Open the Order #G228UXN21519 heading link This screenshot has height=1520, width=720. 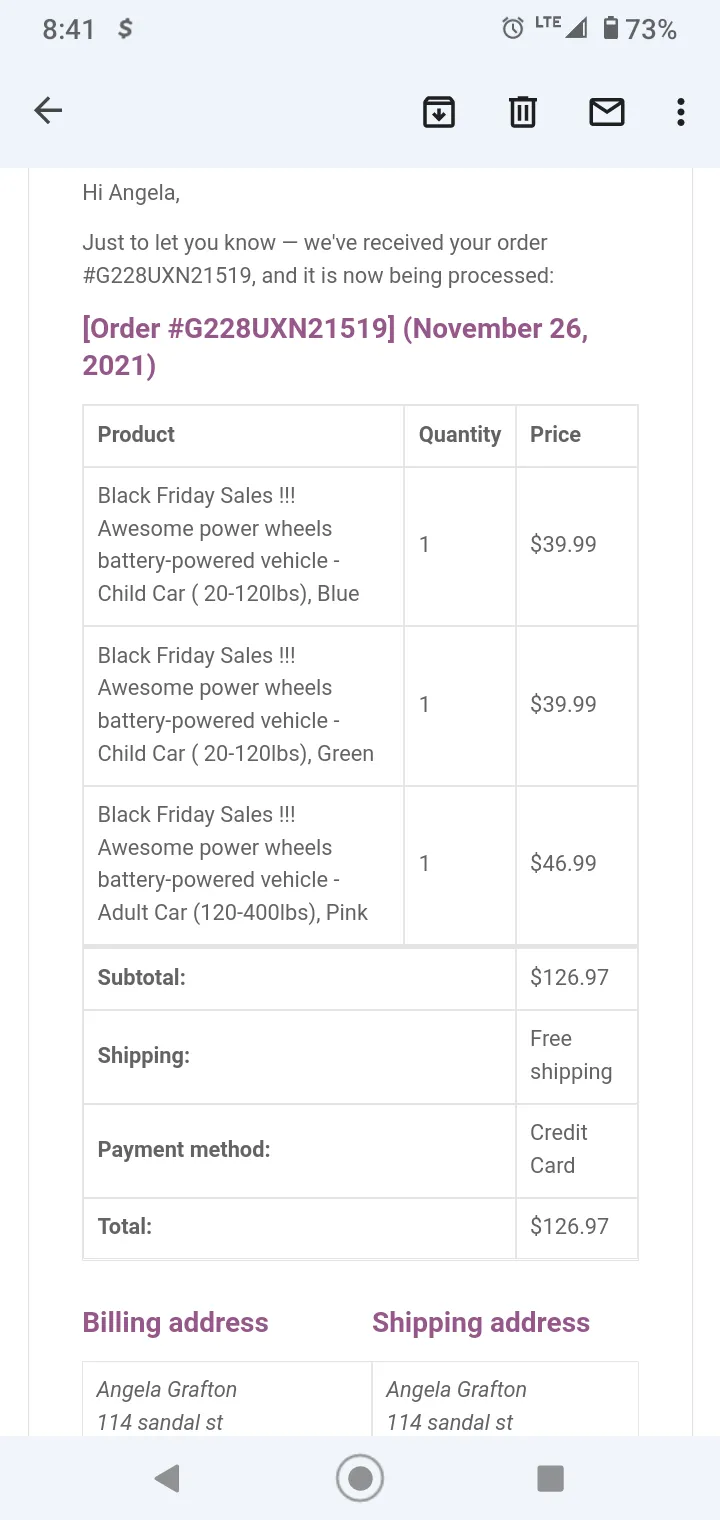(x=335, y=347)
